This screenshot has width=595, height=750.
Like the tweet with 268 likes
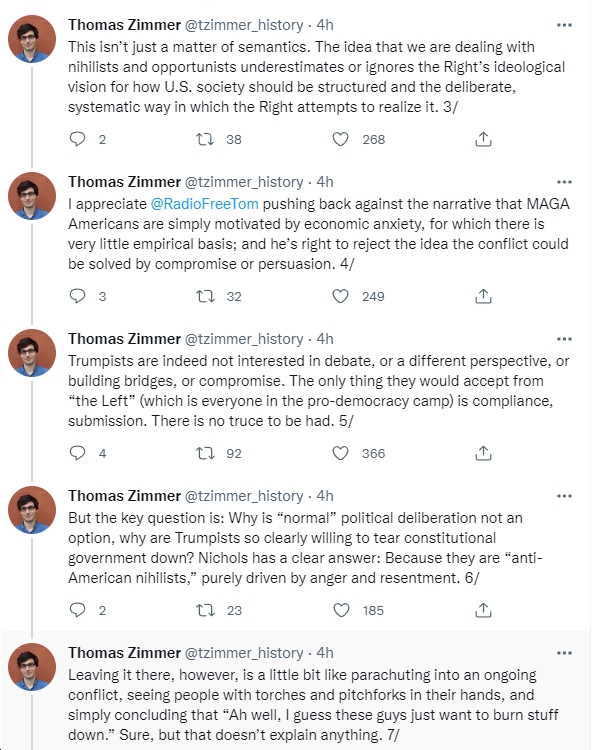340,139
